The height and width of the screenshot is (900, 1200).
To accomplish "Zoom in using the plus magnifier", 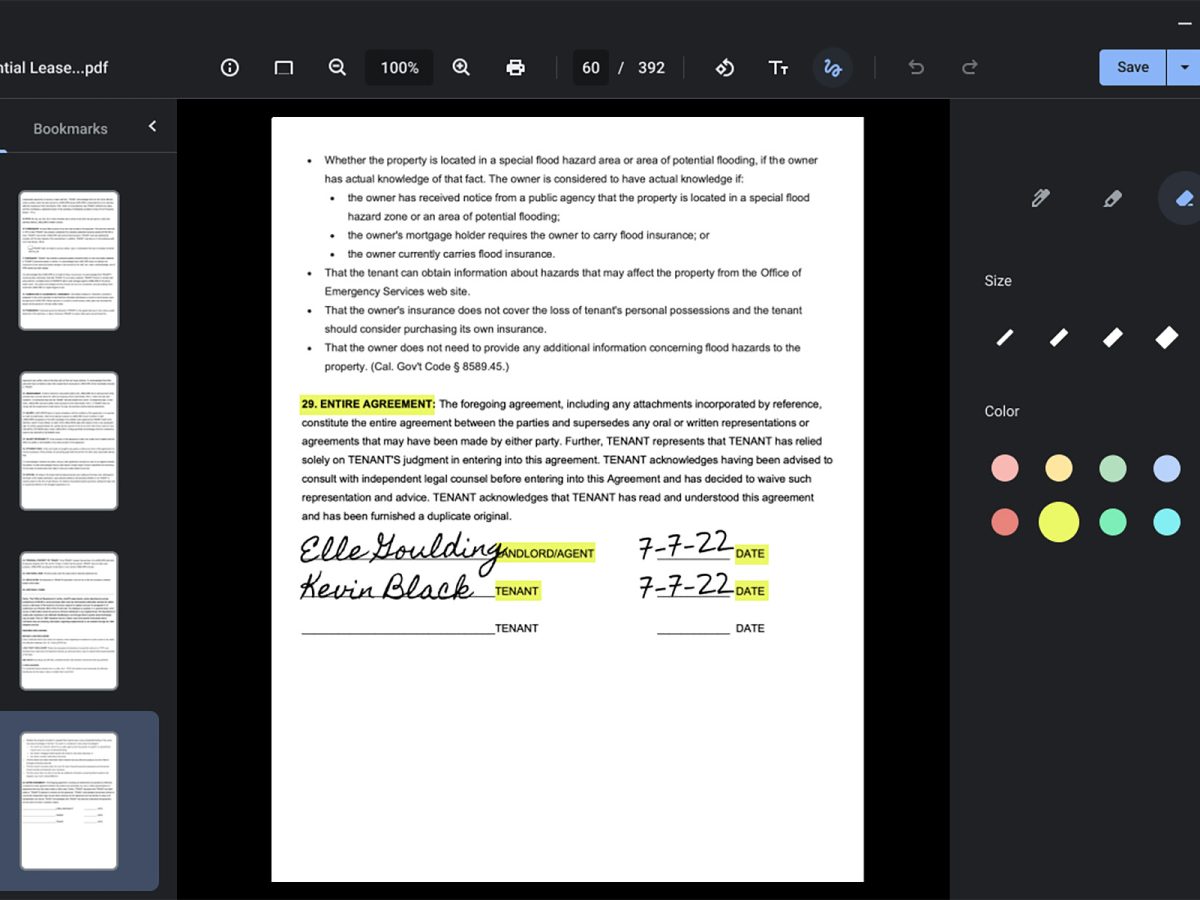I will [461, 68].
